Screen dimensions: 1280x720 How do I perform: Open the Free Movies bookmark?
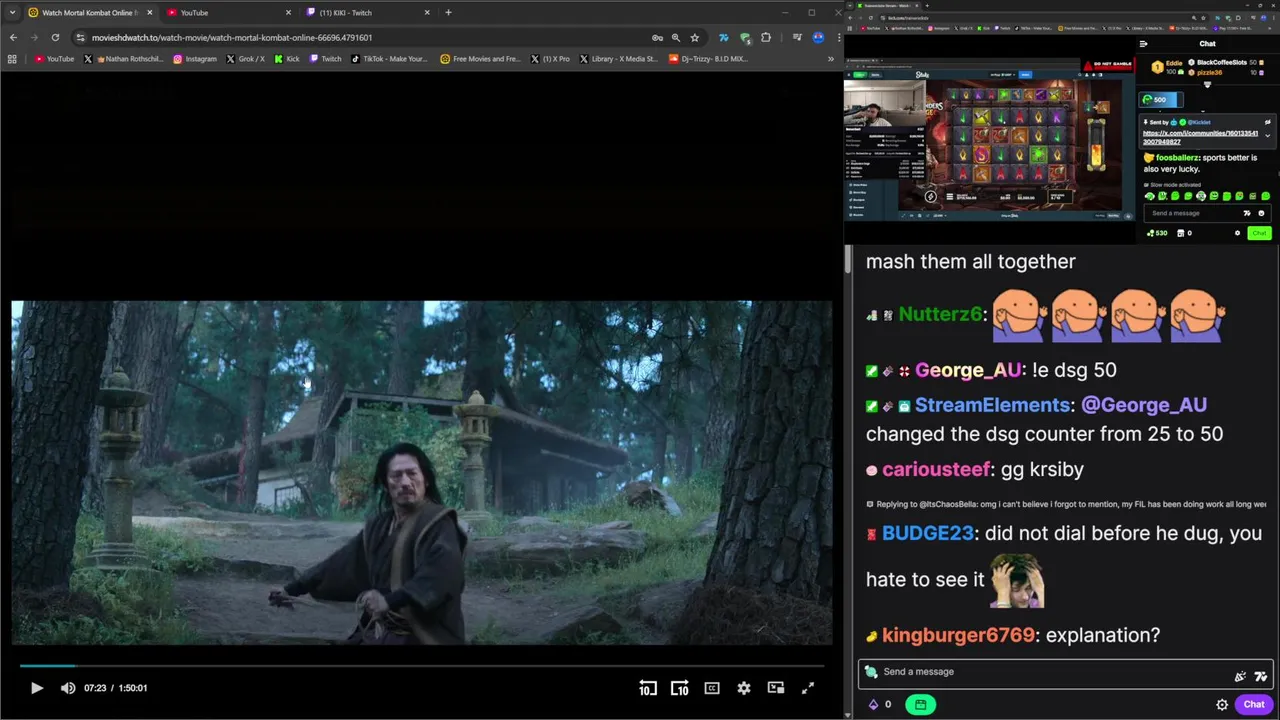(x=480, y=59)
